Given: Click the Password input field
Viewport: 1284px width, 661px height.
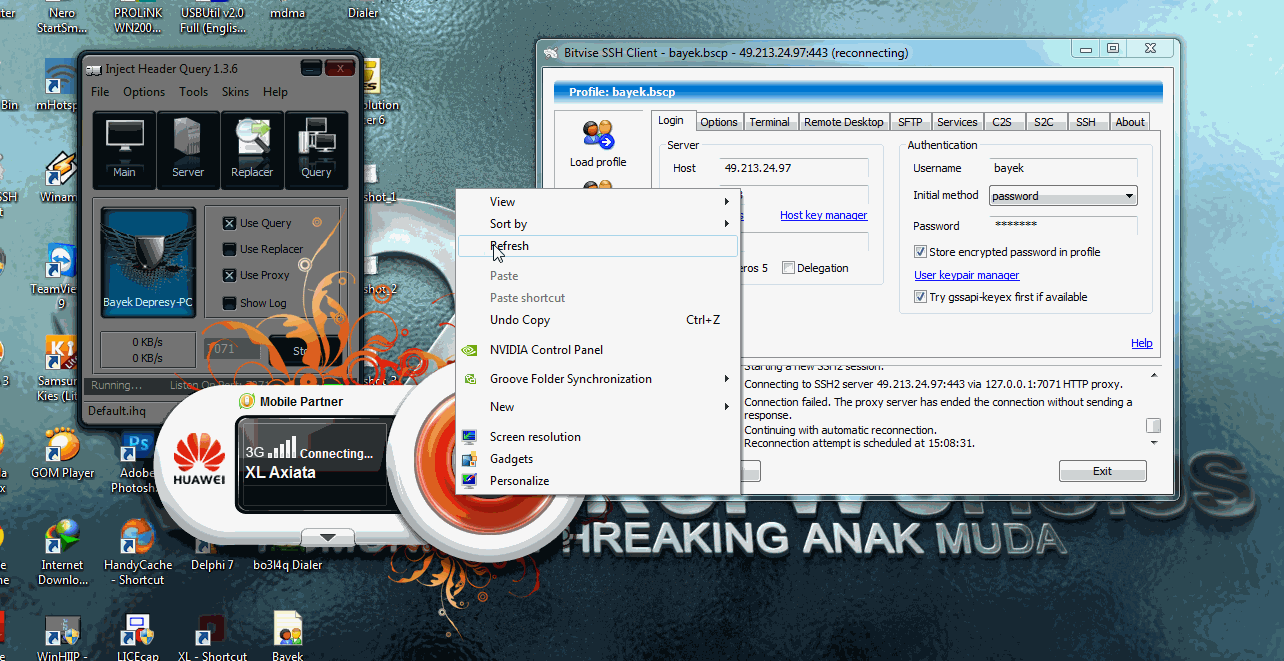Looking at the screenshot, I should click(x=1064, y=225).
